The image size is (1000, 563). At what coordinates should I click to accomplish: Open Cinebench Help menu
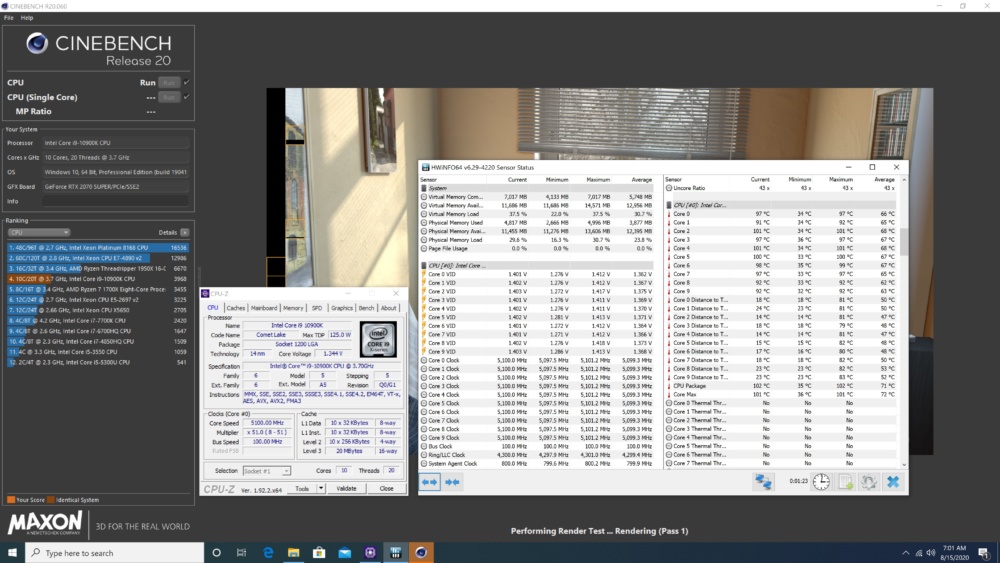click(27, 18)
